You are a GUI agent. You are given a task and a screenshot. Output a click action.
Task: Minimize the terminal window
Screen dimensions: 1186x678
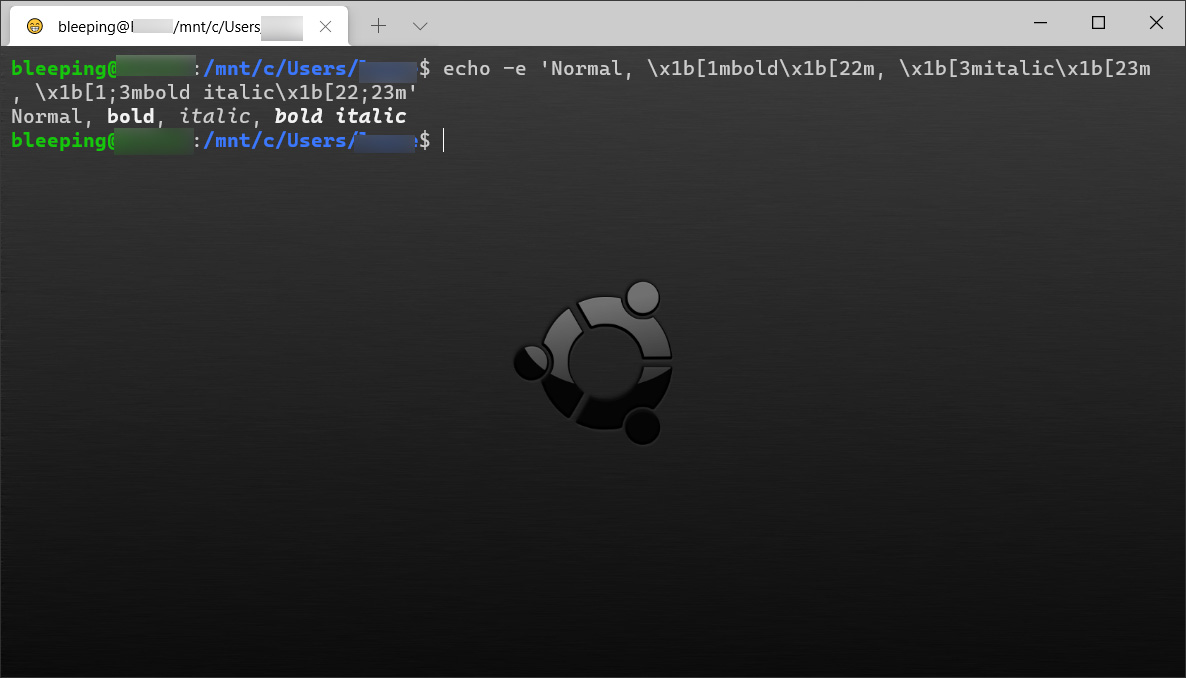pyautogui.click(x=1041, y=23)
